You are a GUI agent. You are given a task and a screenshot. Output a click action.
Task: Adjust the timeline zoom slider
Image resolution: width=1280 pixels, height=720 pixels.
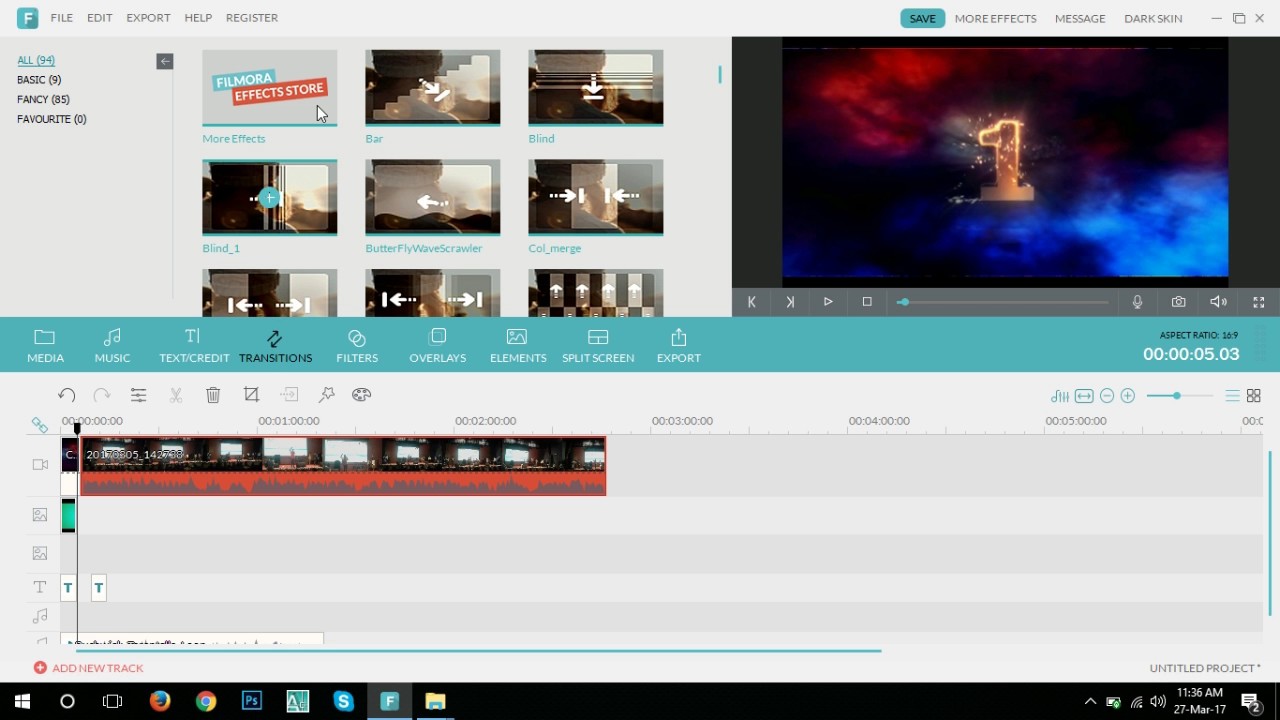click(1178, 396)
